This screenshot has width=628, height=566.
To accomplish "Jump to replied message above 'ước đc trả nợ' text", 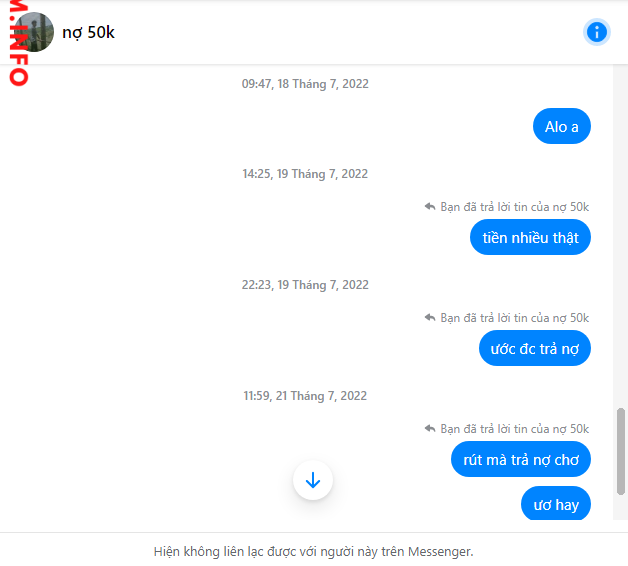I will coord(514,318).
